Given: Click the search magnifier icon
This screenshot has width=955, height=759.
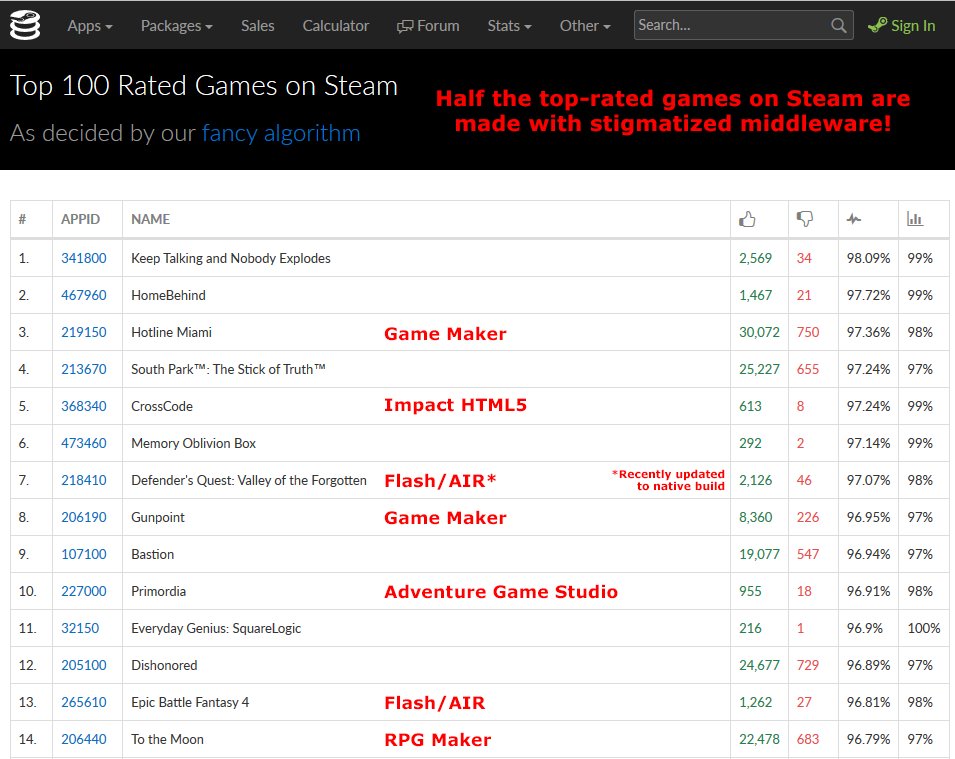Looking at the screenshot, I should click(x=839, y=25).
